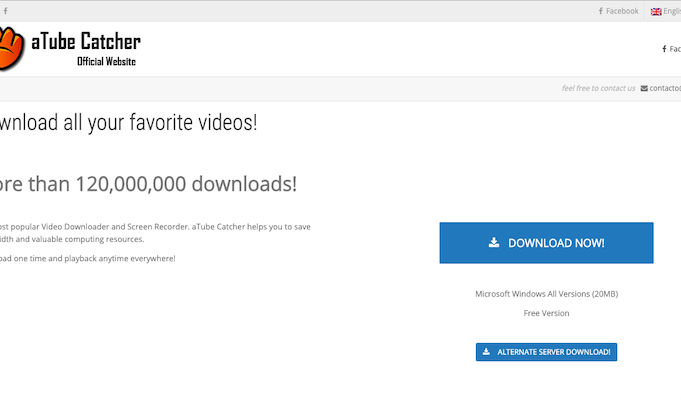The image size is (681, 400).
Task: Click the DOWNLOAD NOW! button
Action: click(x=546, y=243)
